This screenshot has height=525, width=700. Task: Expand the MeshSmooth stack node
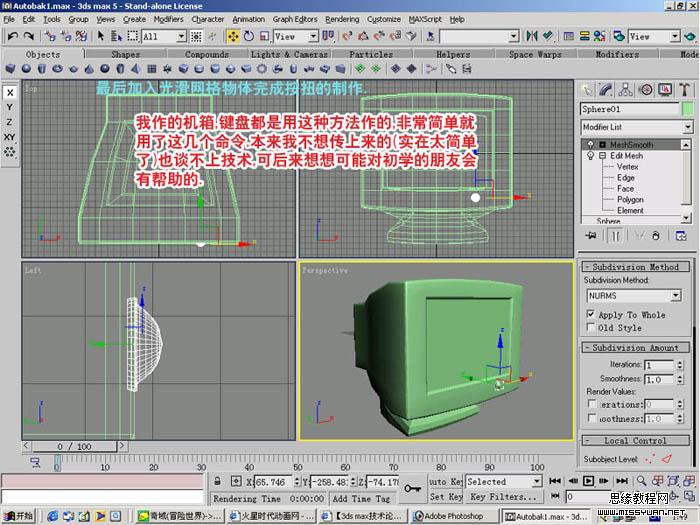[603, 145]
